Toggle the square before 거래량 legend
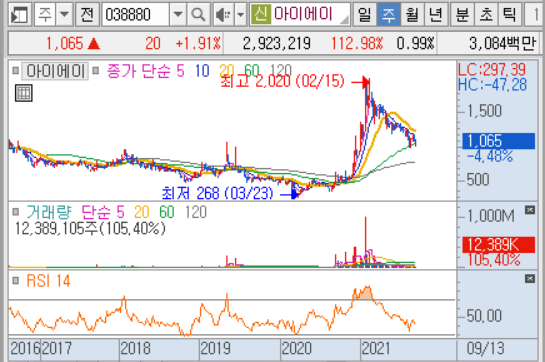Viewport: 545px width, 362px height. point(15,211)
